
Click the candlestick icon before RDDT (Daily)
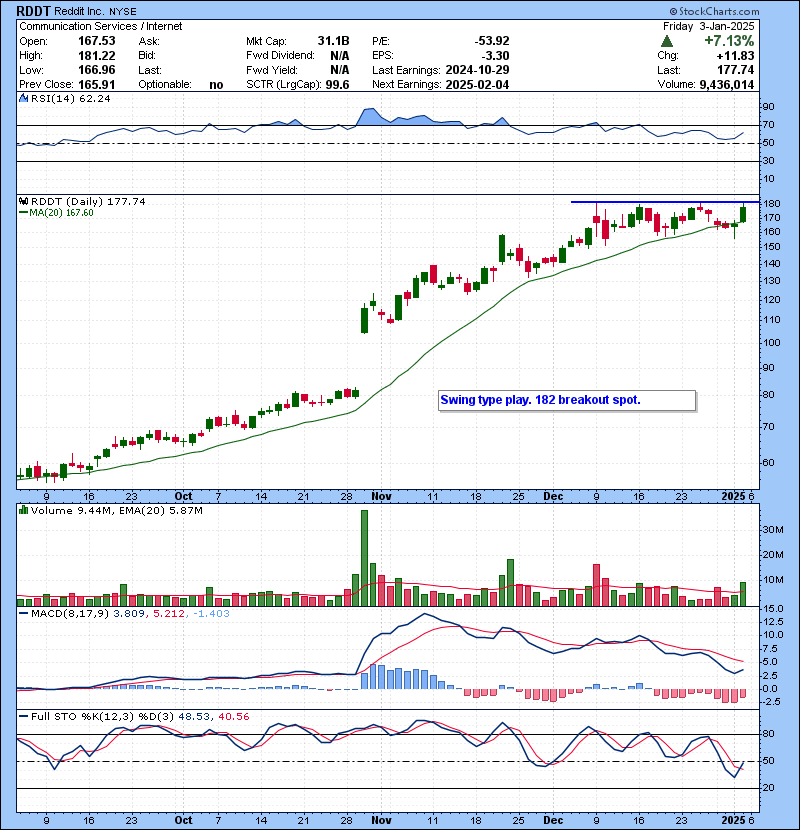point(23,201)
